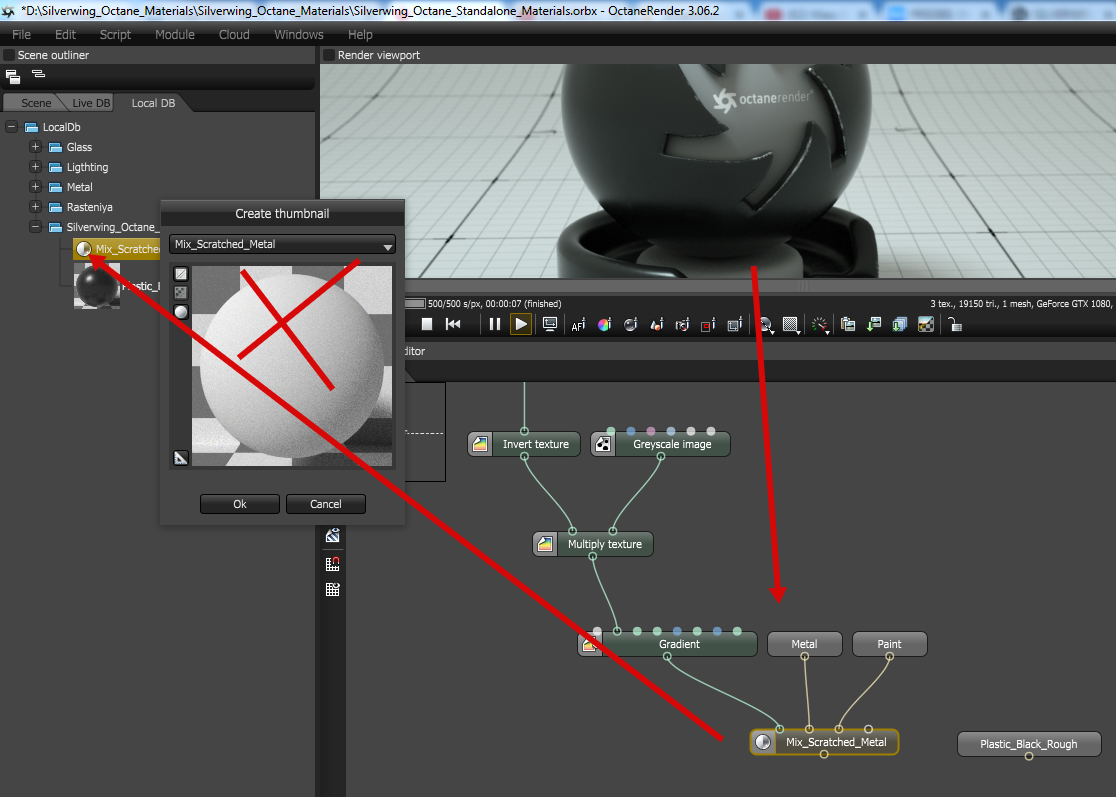Screen dimensions: 1116x797
Task: Click the black plastic sphere thumbnail
Action: tap(97, 285)
